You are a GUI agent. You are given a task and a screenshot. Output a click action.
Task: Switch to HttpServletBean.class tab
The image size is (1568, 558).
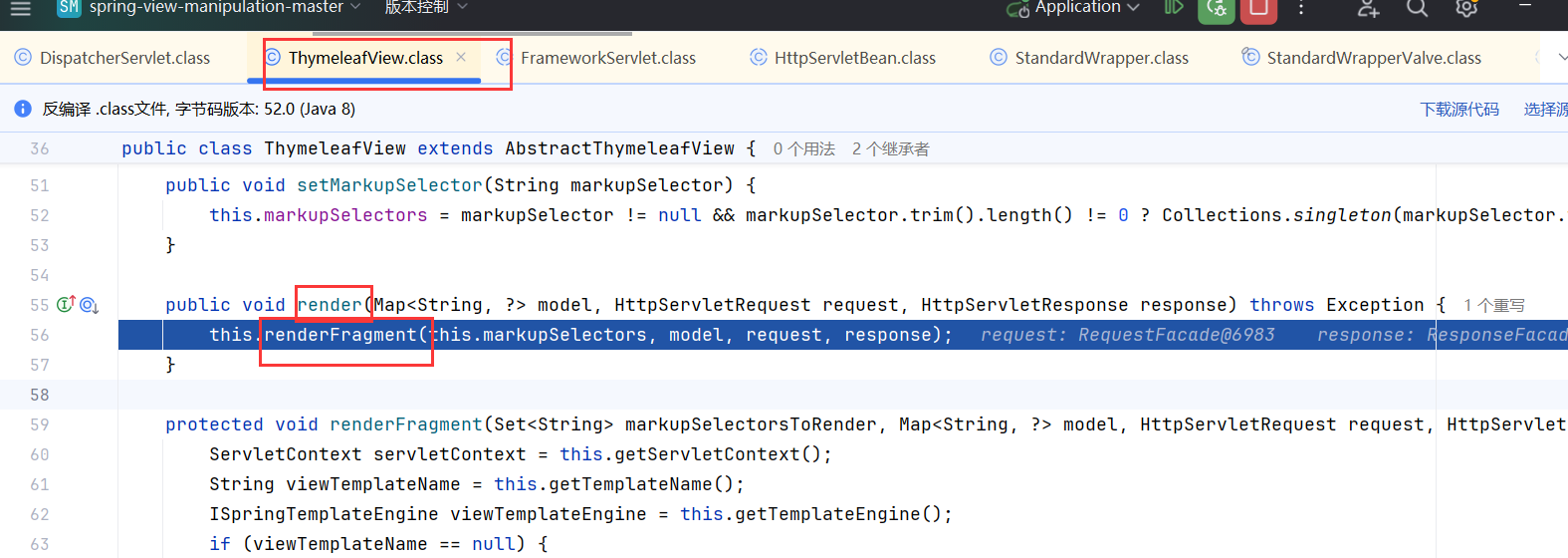pyautogui.click(x=854, y=58)
